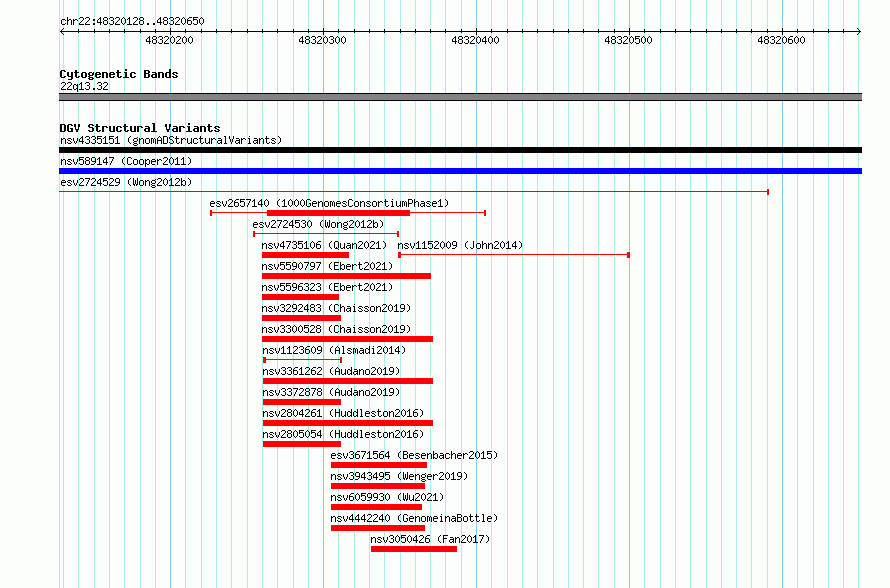890x588 pixels.
Task: Click the esv2724529 Wong2012b label
Action: coord(126,182)
